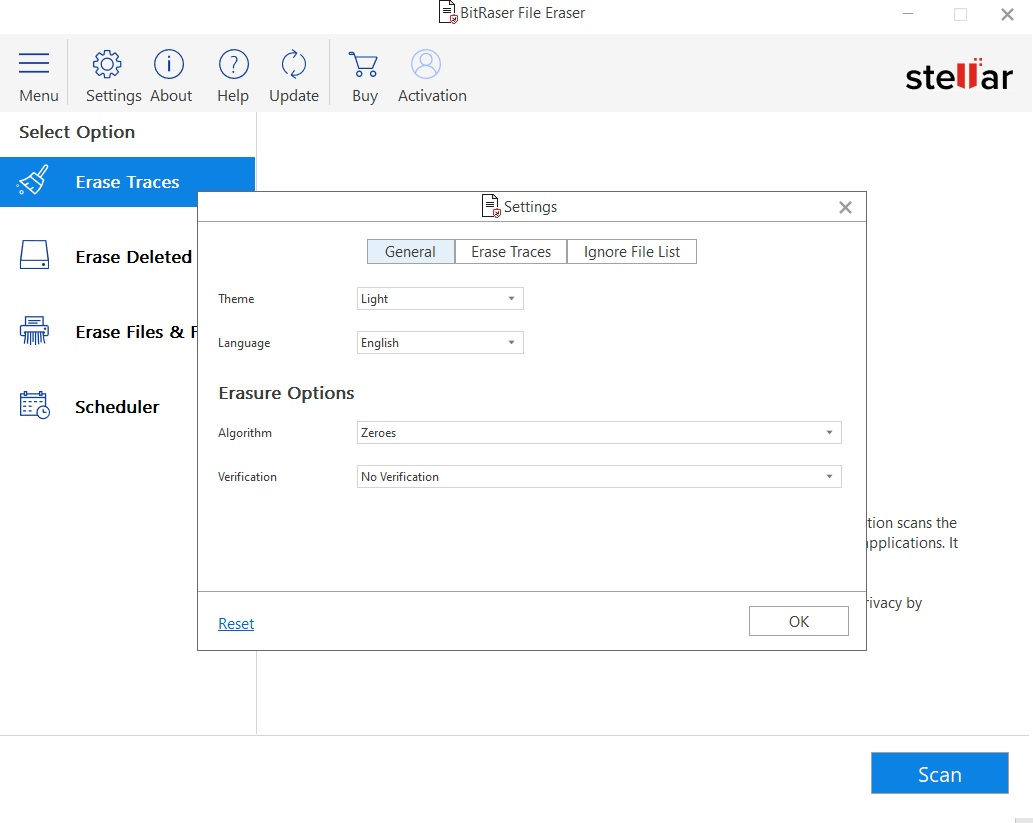Switch to the Erase Traces settings tab
Screen dimensions: 1033x823
[511, 252]
